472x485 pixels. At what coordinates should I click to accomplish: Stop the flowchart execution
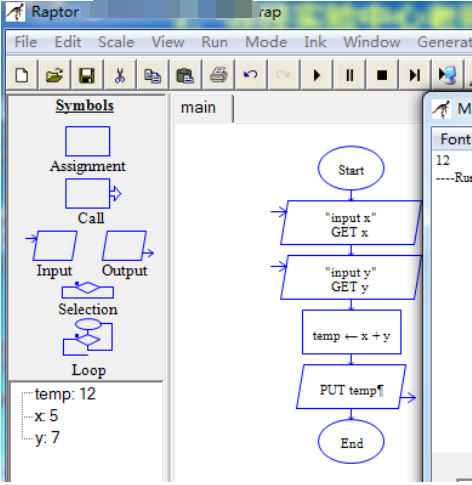tap(382, 75)
